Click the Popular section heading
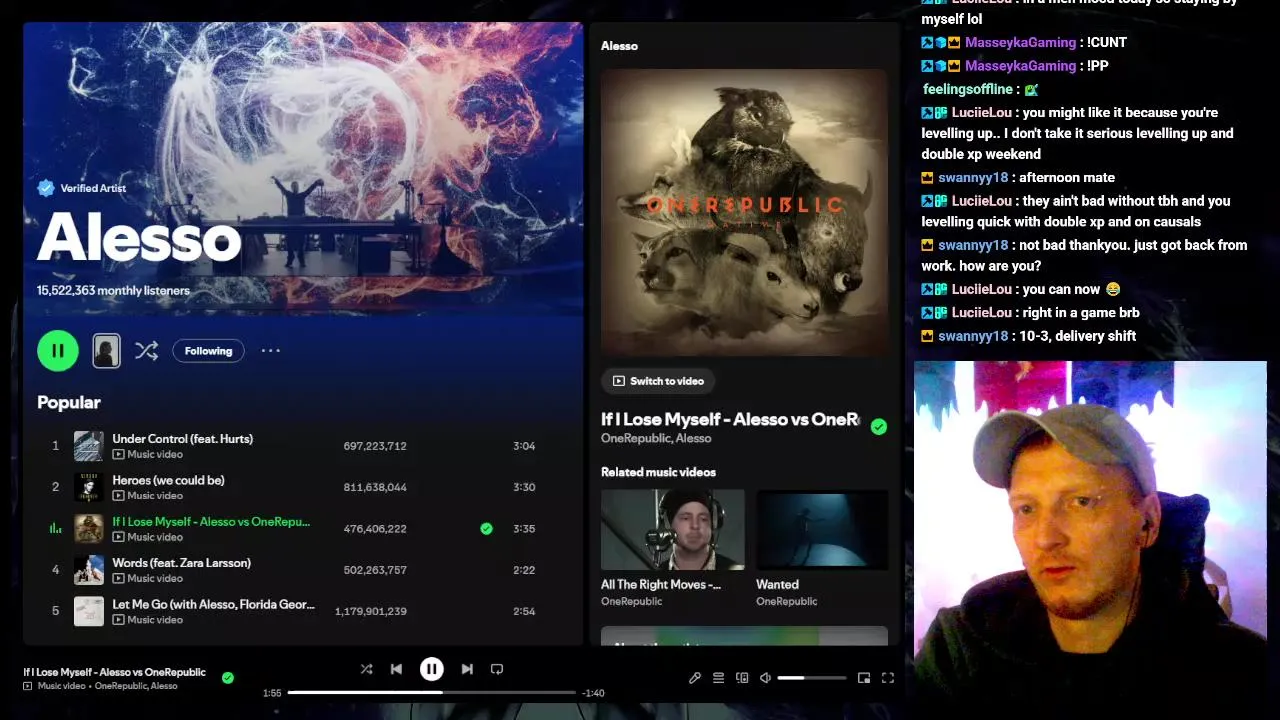The height and width of the screenshot is (720, 1280). (69, 402)
